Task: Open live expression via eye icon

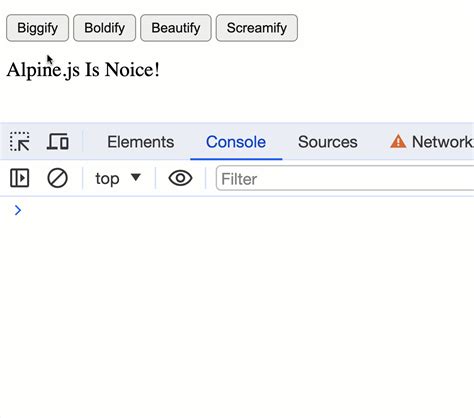Action: (180, 178)
